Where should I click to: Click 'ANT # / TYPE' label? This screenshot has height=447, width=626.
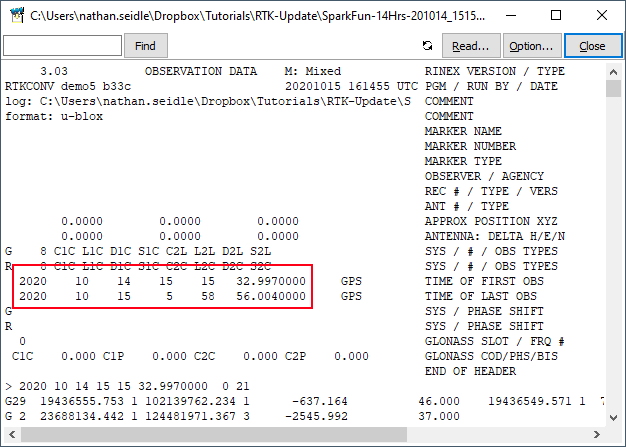pos(467,206)
